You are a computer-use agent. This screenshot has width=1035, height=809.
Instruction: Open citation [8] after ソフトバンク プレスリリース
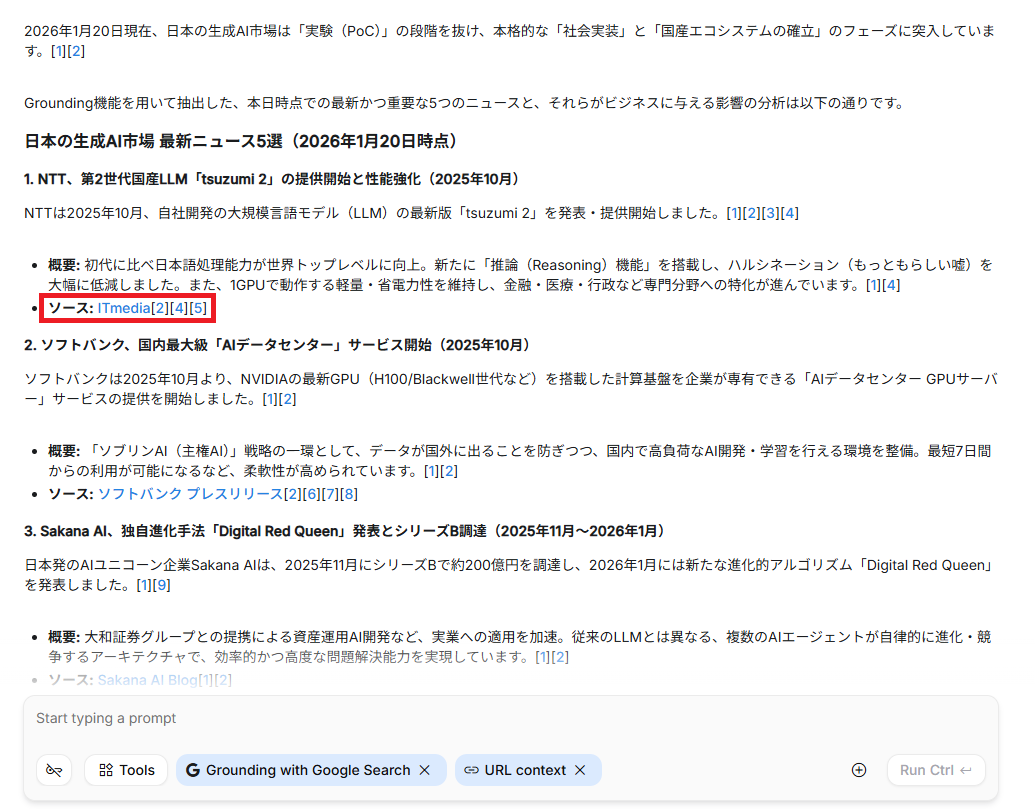tap(349, 494)
